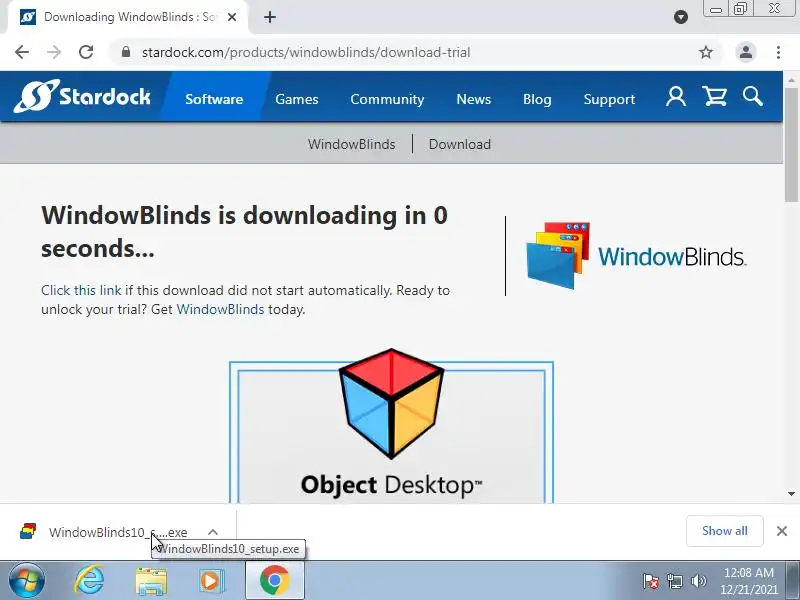The width and height of the screenshot is (800, 600).
Task: Click the Stardock logo in the header
Action: coord(82,96)
